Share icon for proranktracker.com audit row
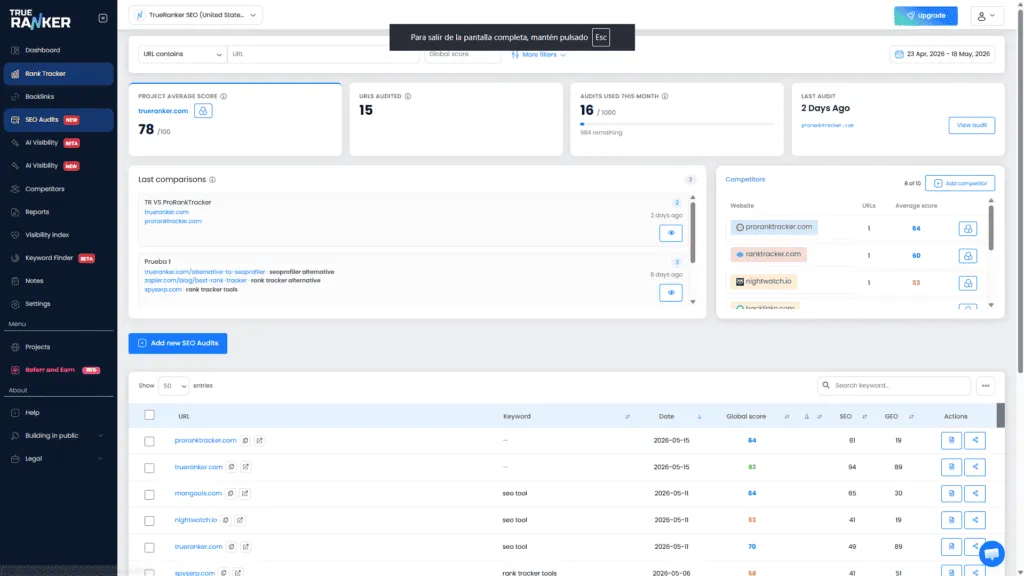Viewport: 1024px width, 576px height. [975, 440]
